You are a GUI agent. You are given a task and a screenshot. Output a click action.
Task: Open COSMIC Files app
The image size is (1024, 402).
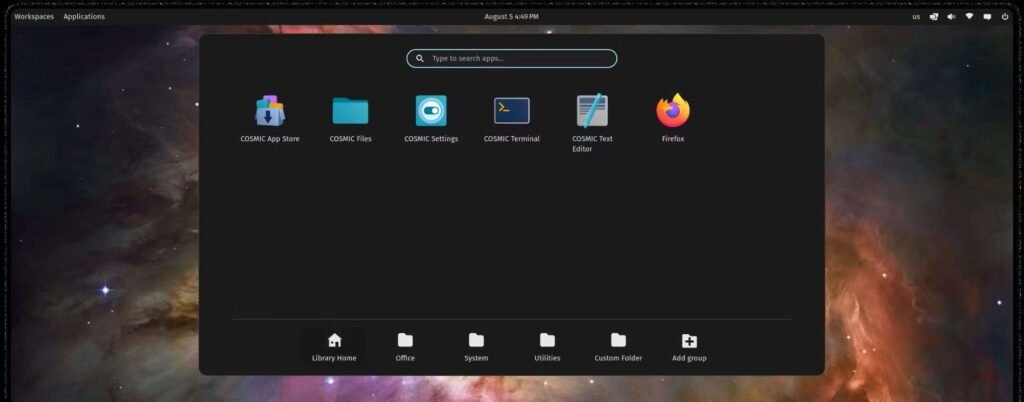pyautogui.click(x=350, y=111)
